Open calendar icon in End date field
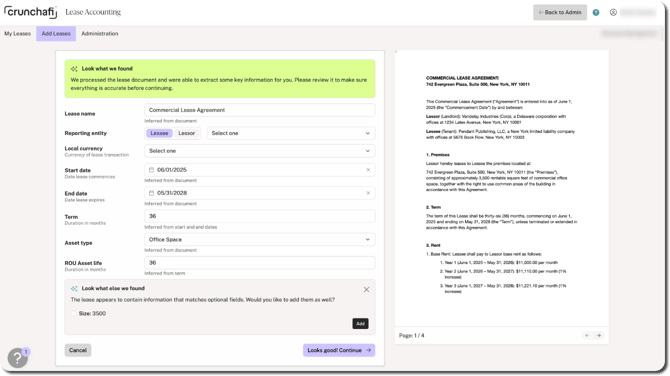The width and height of the screenshot is (670, 376). (151, 193)
